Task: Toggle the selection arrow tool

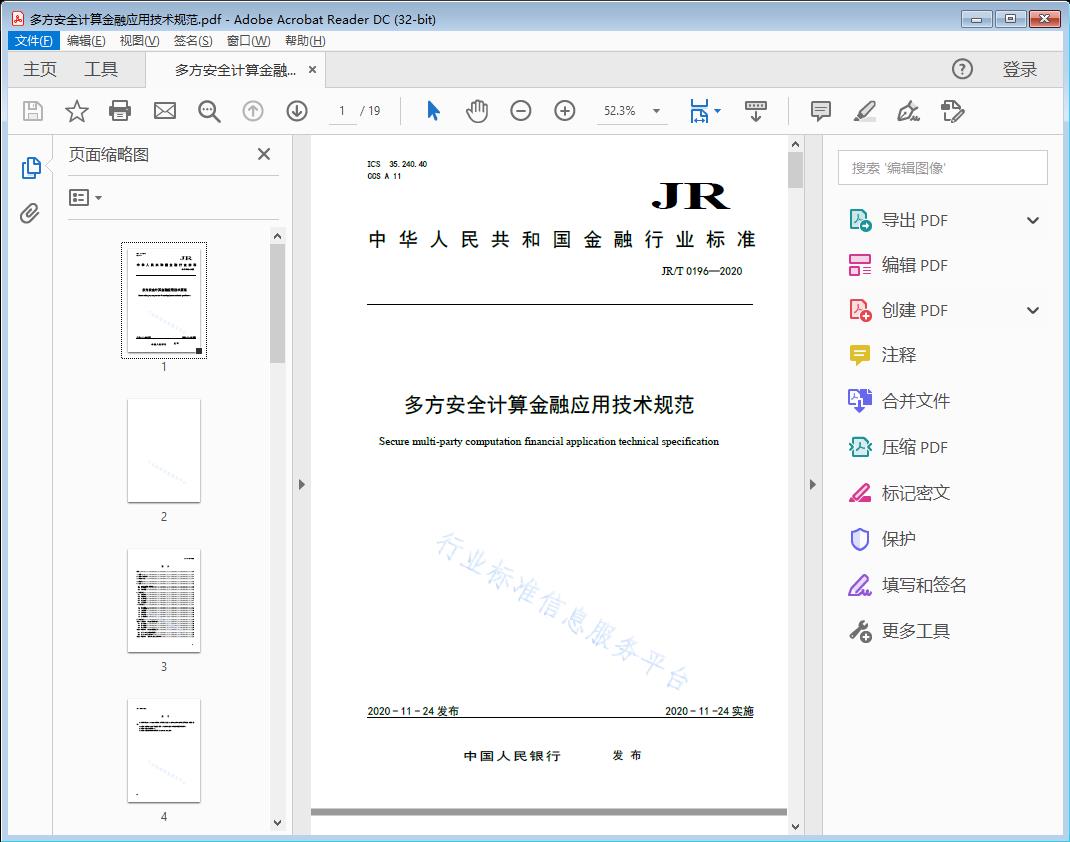Action: [433, 111]
